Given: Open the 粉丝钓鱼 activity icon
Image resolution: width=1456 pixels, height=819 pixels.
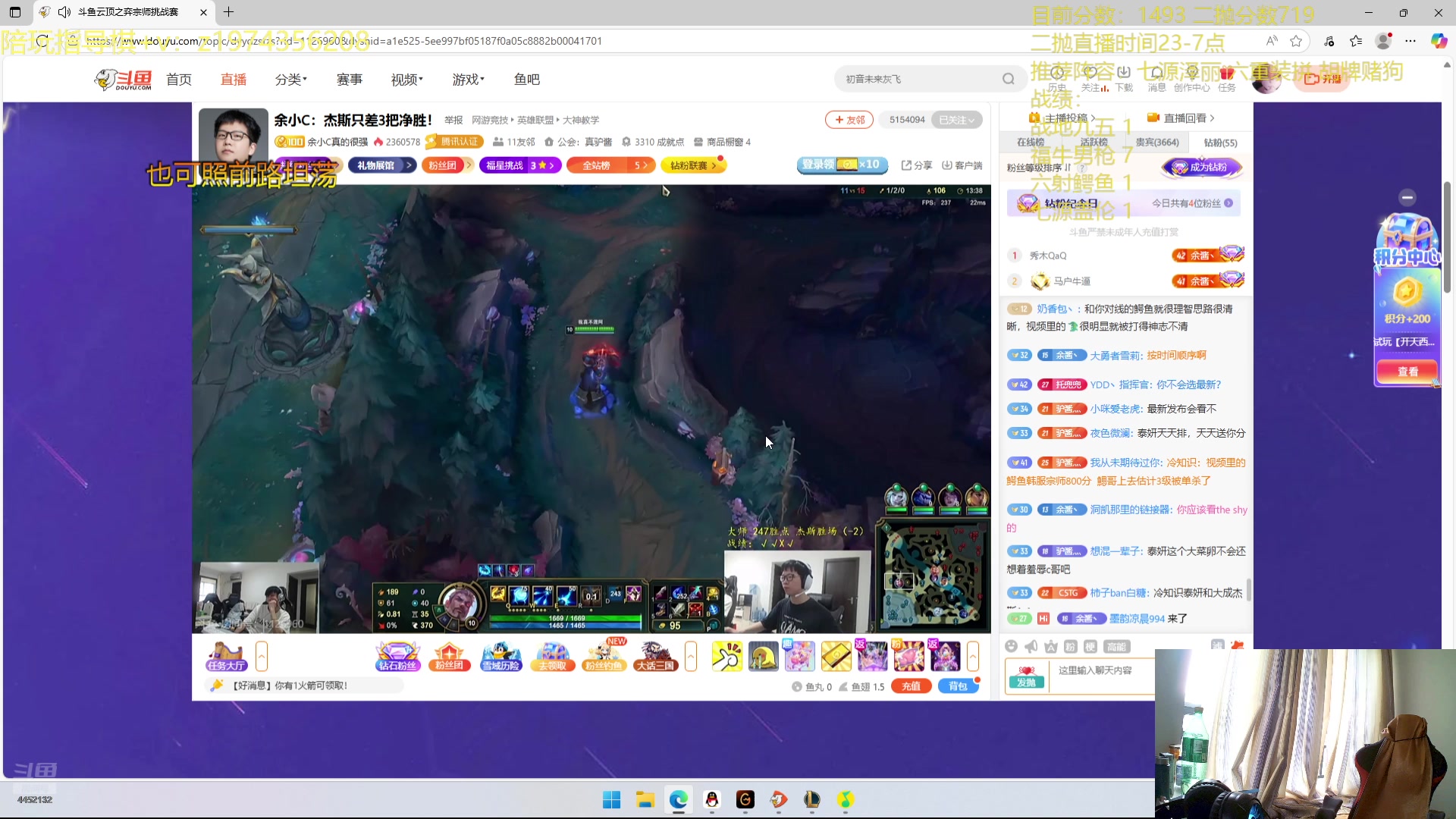Looking at the screenshot, I should click(x=604, y=656).
